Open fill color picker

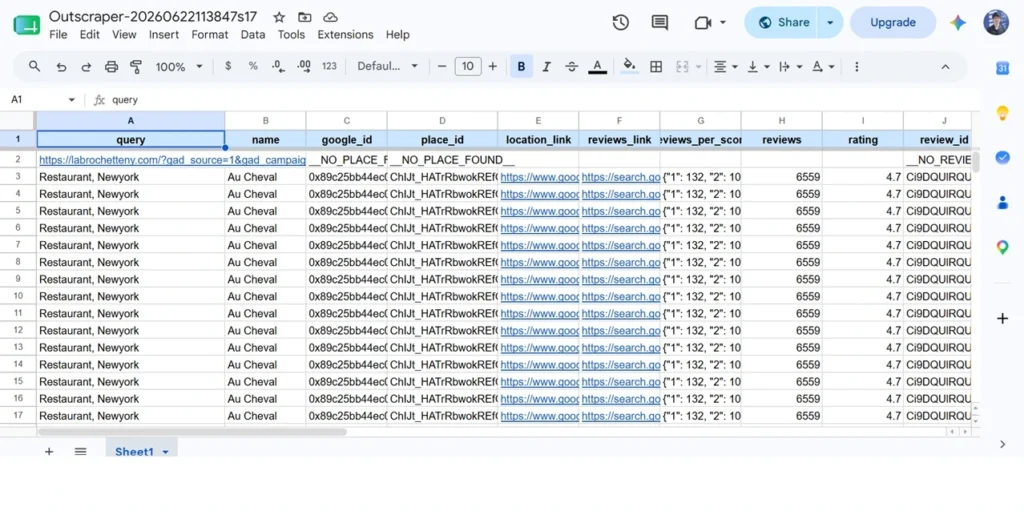[630, 66]
